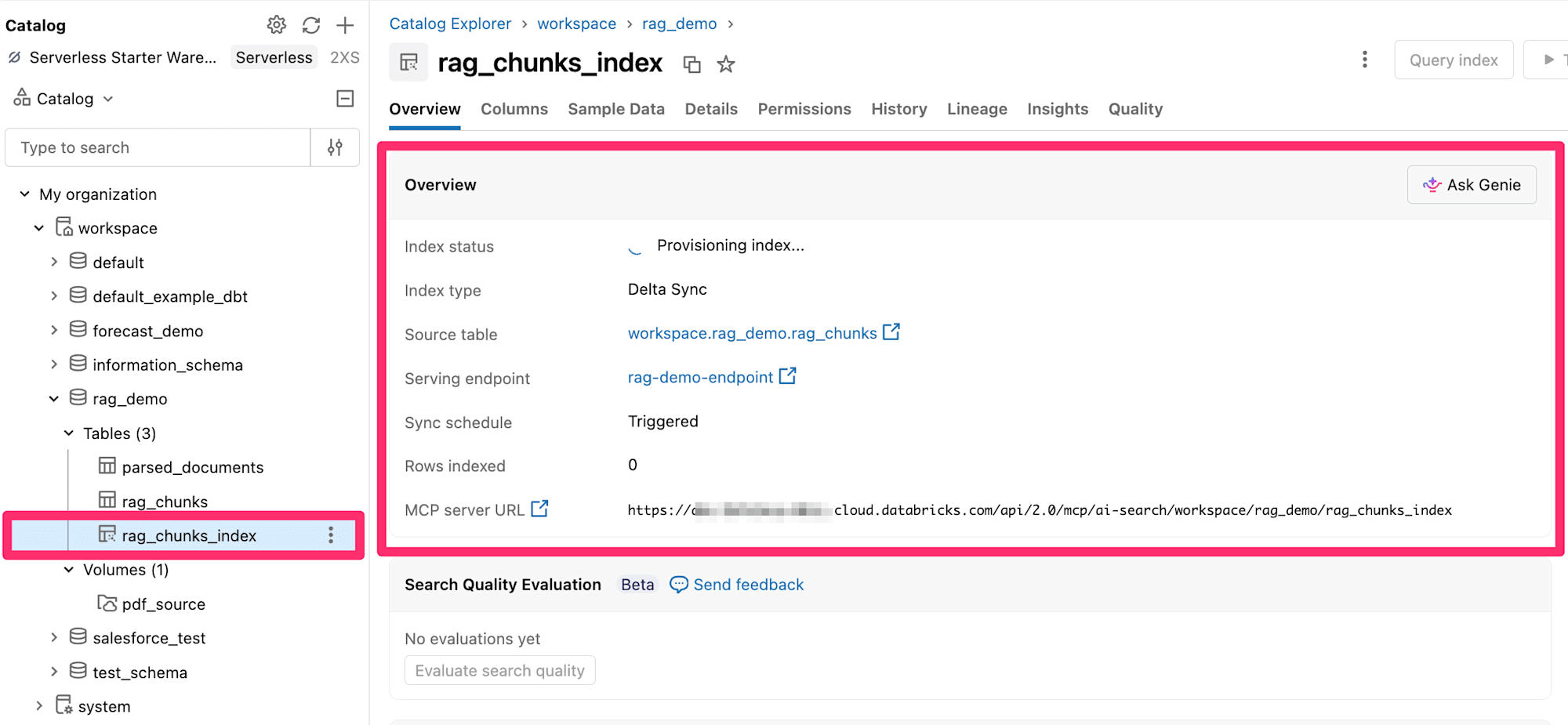Go to rag_demo breadcrumb
1568x725 pixels.
[x=679, y=24]
